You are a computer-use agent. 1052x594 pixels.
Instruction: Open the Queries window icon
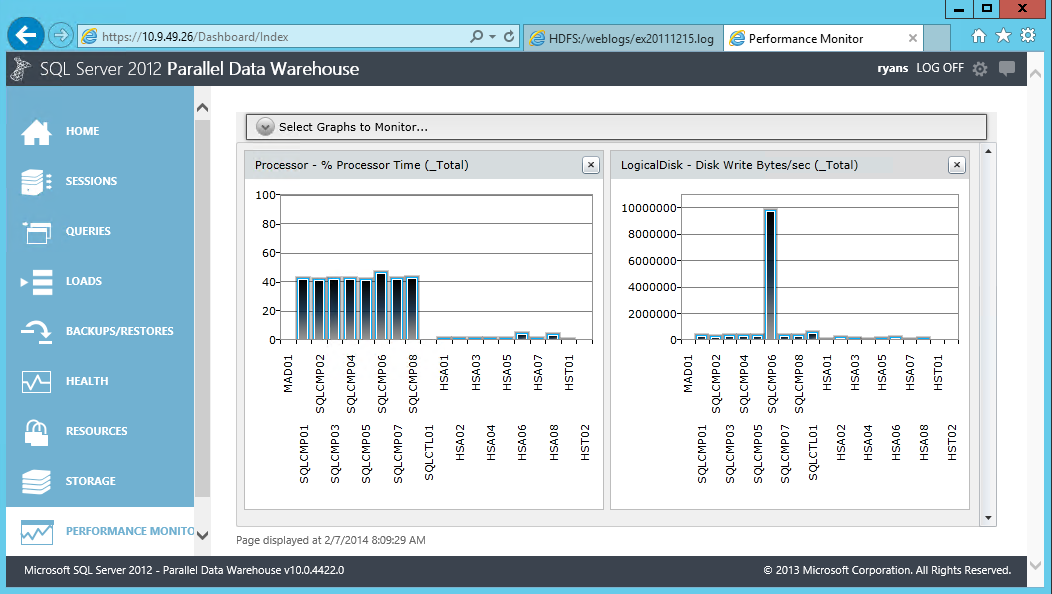[x=36, y=232]
